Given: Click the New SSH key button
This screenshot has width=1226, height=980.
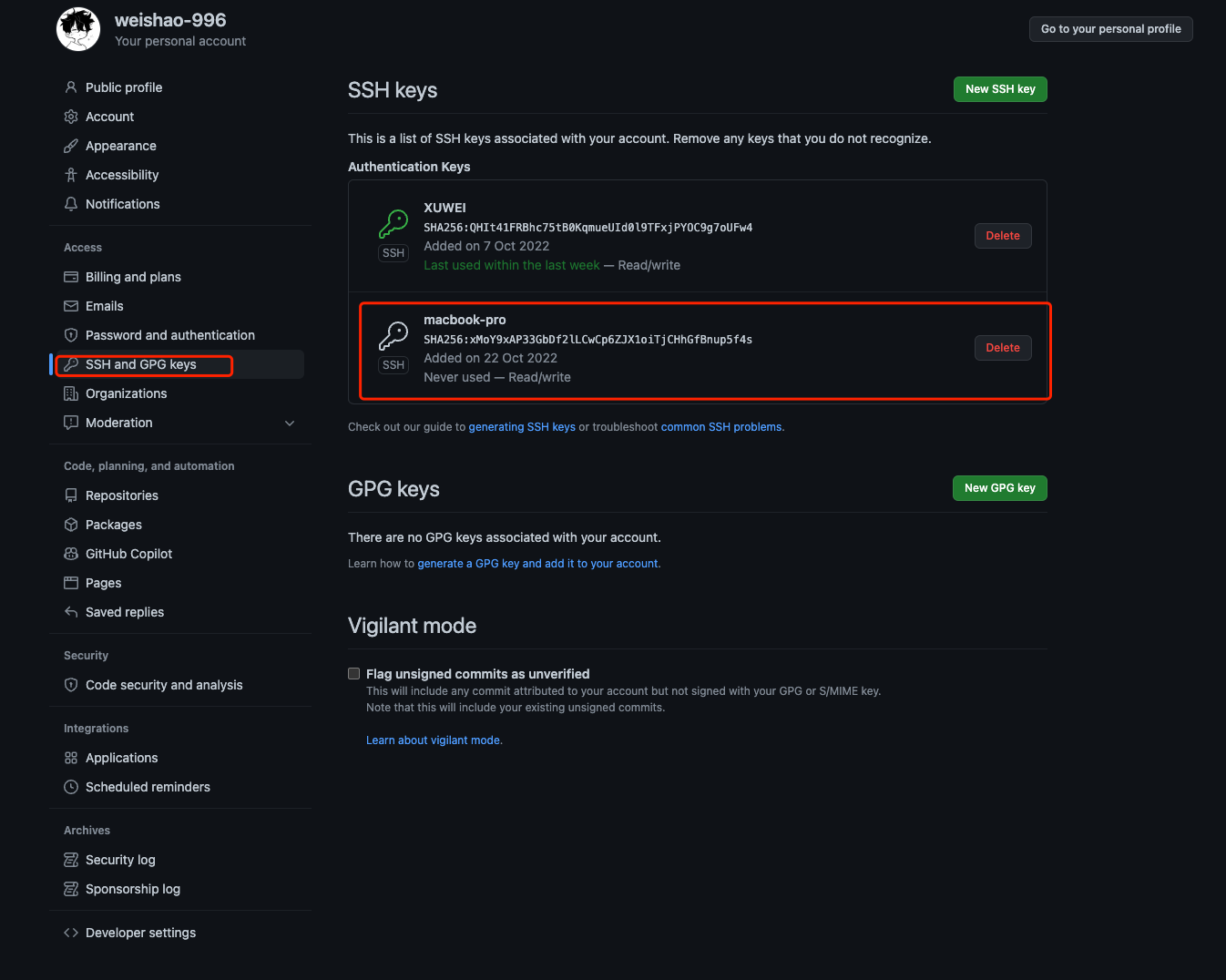Looking at the screenshot, I should [x=1000, y=89].
